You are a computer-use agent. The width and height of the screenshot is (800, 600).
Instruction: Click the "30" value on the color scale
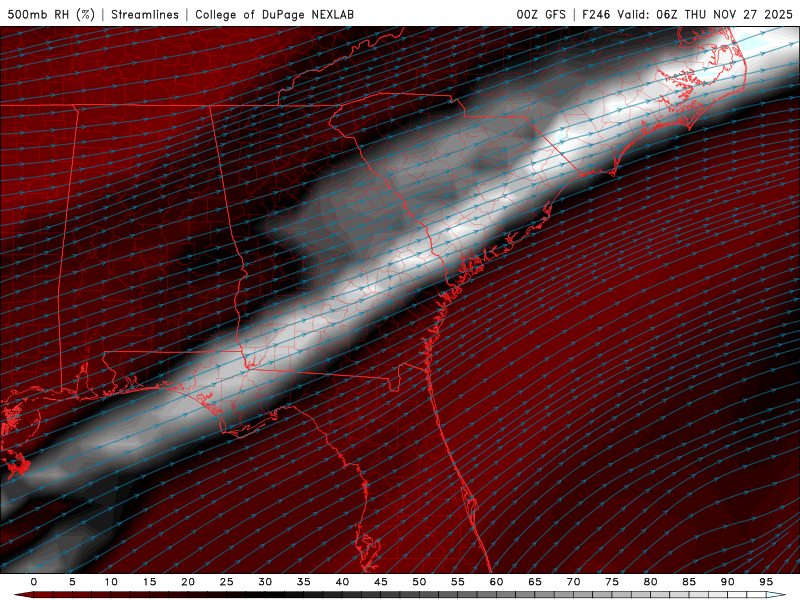point(265,582)
